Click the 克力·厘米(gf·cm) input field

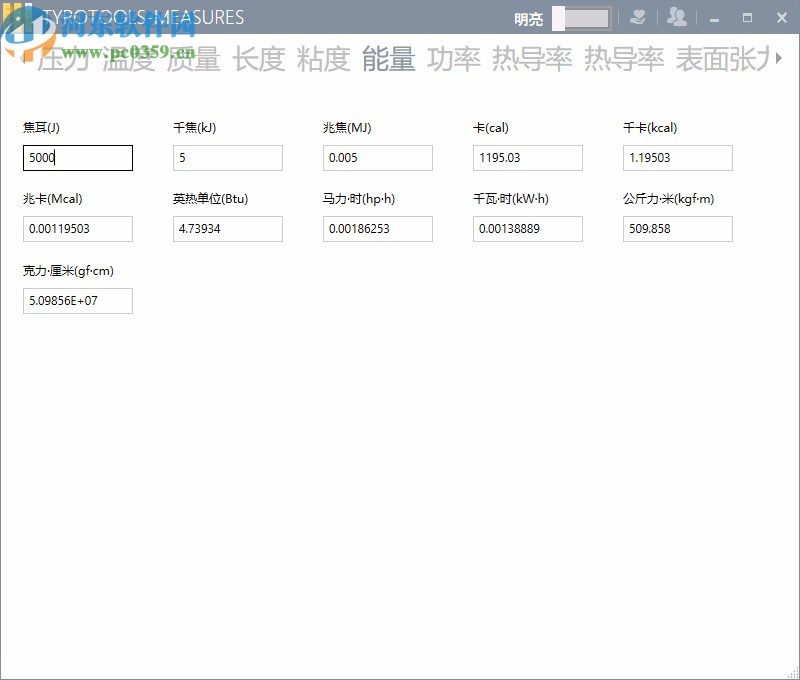coord(77,300)
